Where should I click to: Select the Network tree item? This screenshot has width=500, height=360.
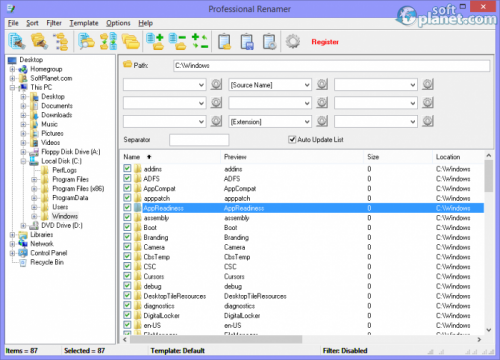(x=42, y=244)
